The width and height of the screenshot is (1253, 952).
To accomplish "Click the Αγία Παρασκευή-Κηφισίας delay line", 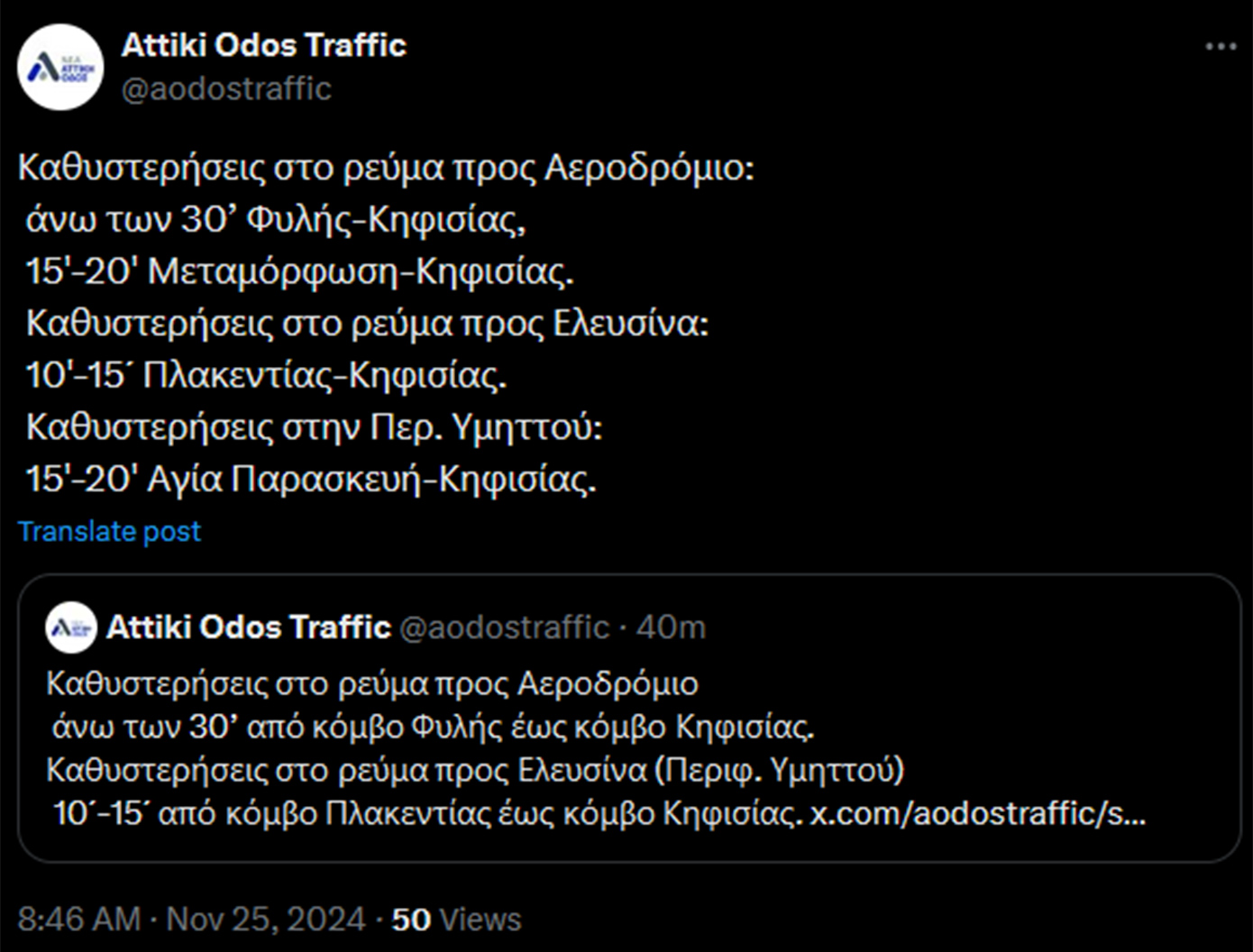I will point(311,479).
